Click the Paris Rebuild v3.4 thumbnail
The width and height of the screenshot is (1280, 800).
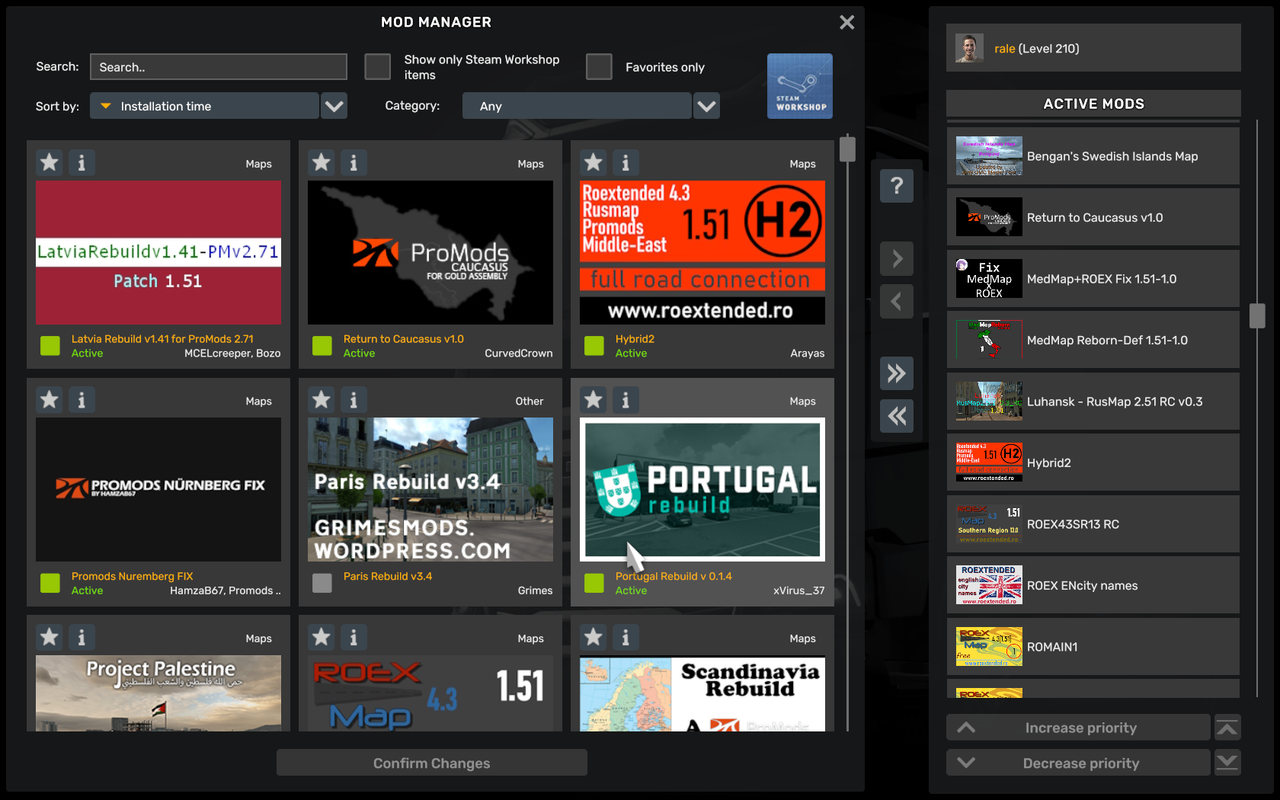pyautogui.click(x=430, y=489)
